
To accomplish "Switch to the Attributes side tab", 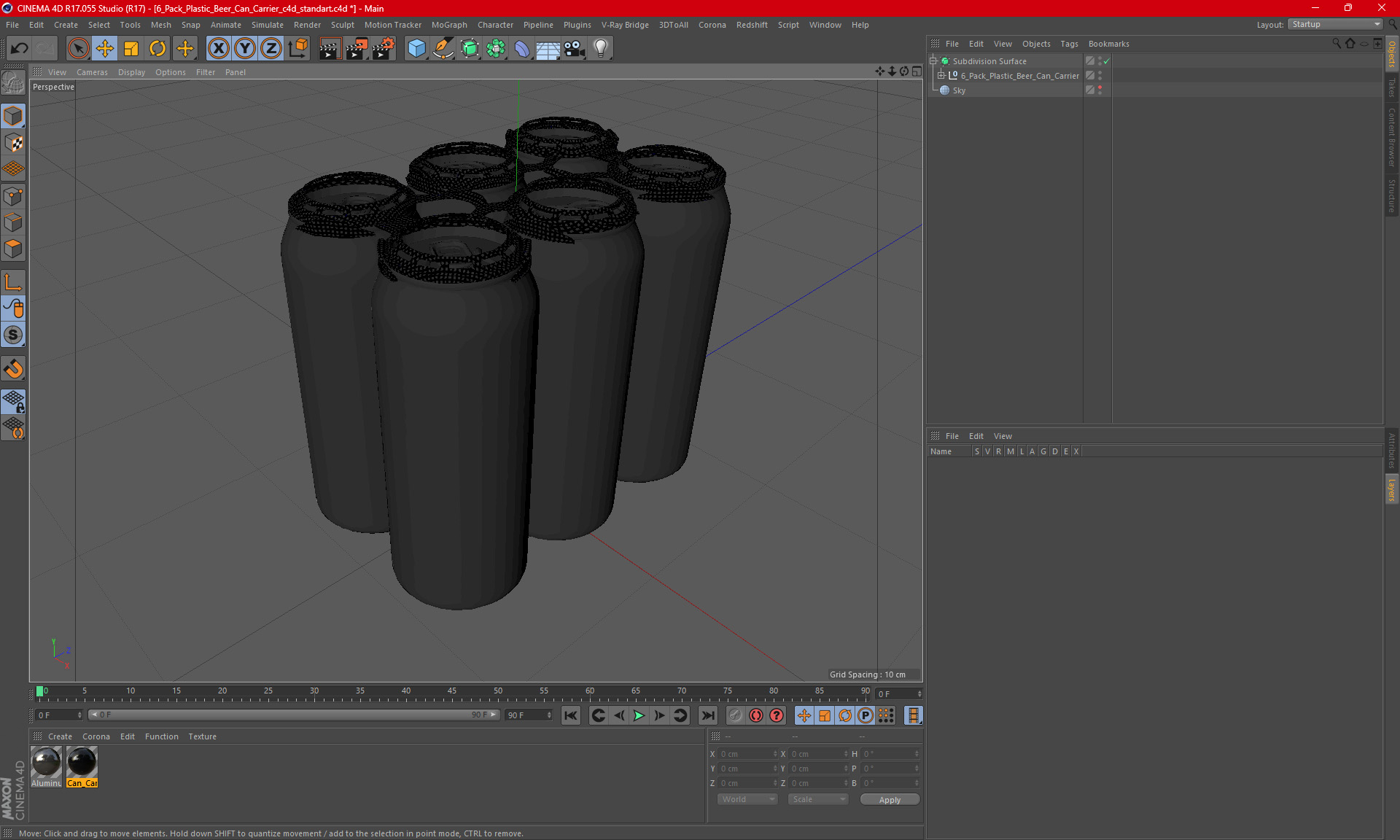I will (1392, 450).
